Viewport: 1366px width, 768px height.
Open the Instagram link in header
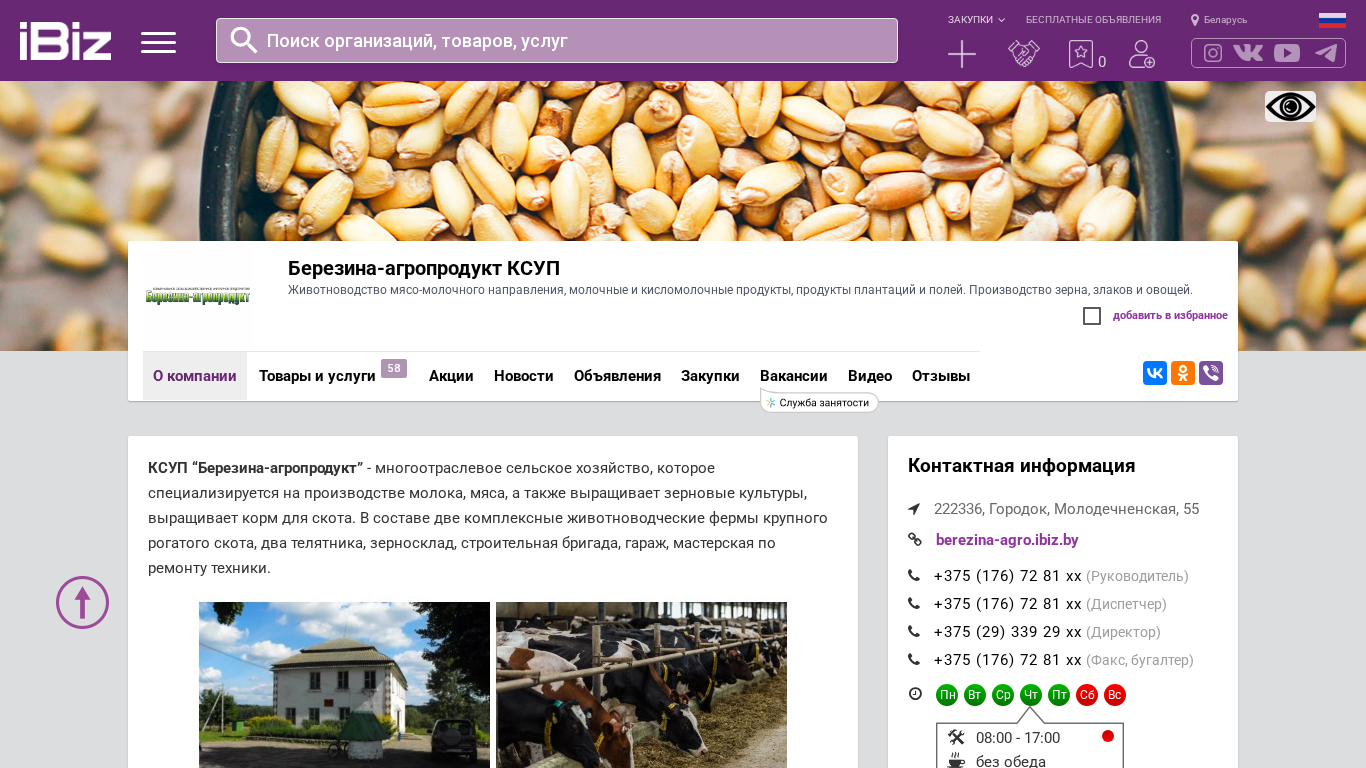tap(1212, 53)
